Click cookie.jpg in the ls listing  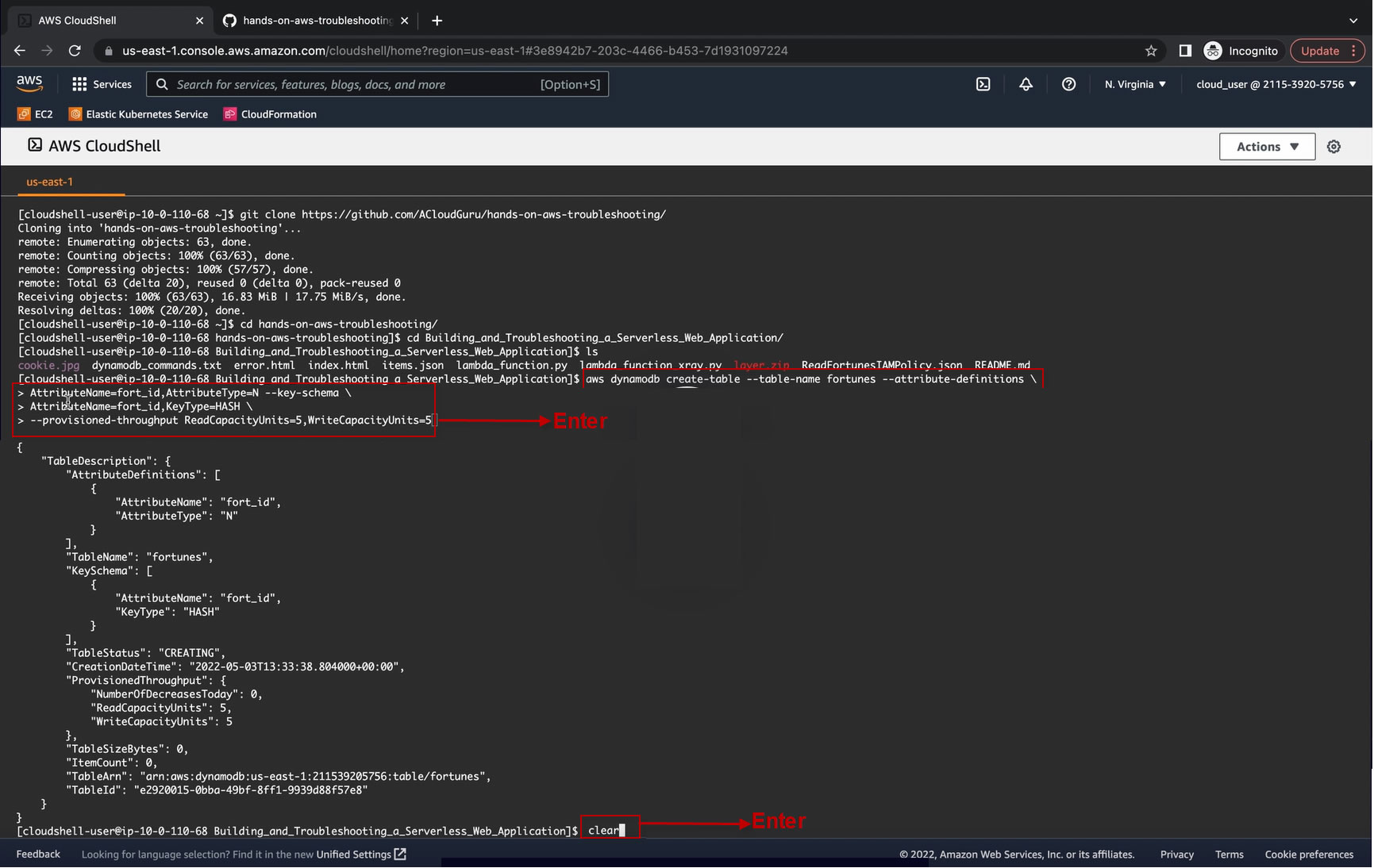pos(48,366)
